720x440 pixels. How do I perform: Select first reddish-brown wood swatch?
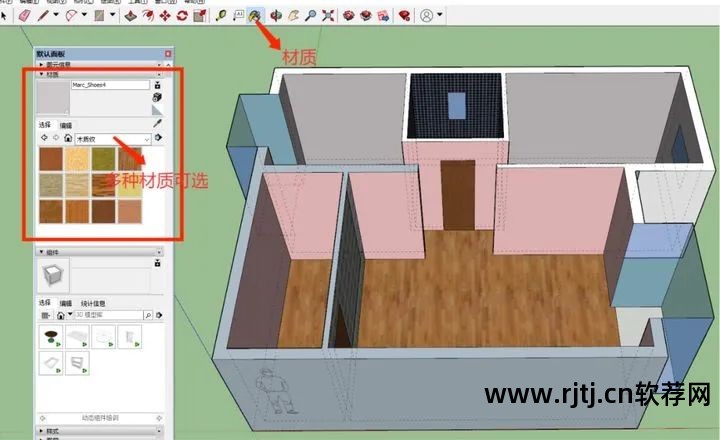(51, 158)
